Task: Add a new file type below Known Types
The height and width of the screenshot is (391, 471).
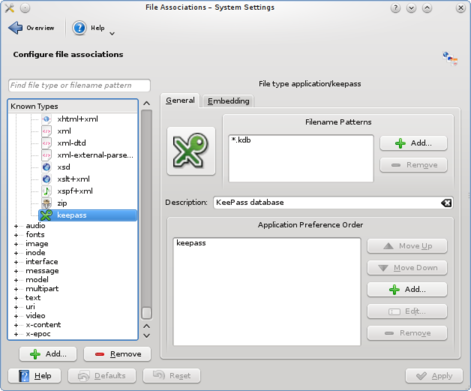Action: pos(48,354)
